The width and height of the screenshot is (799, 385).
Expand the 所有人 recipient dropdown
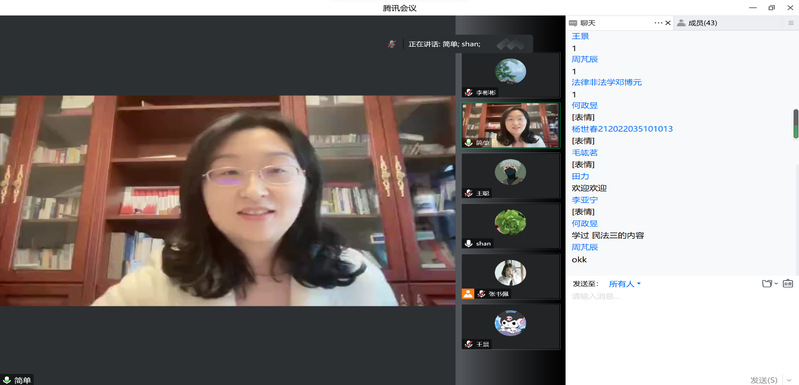coord(625,284)
